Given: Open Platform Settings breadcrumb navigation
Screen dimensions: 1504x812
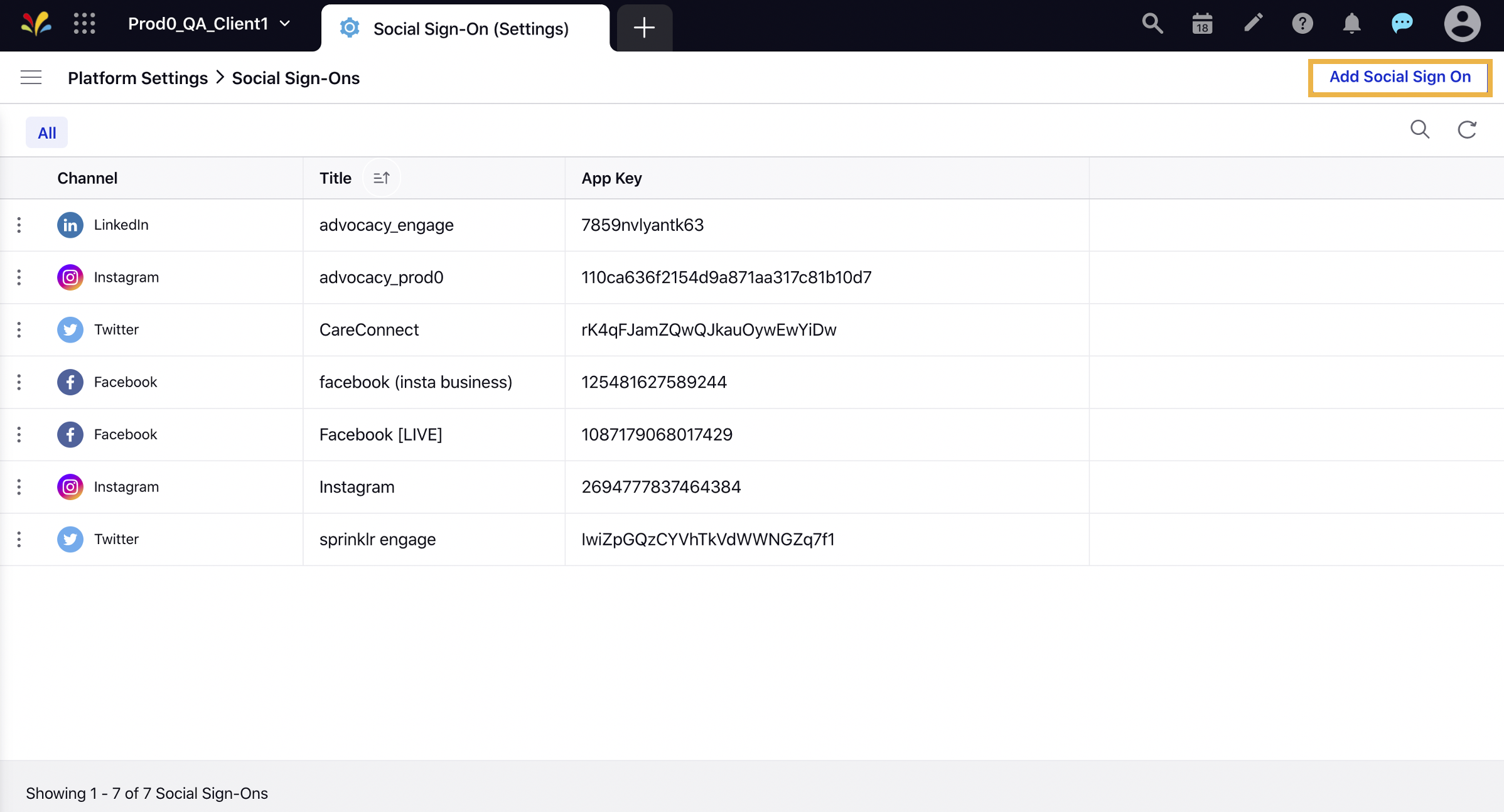Looking at the screenshot, I should (138, 77).
